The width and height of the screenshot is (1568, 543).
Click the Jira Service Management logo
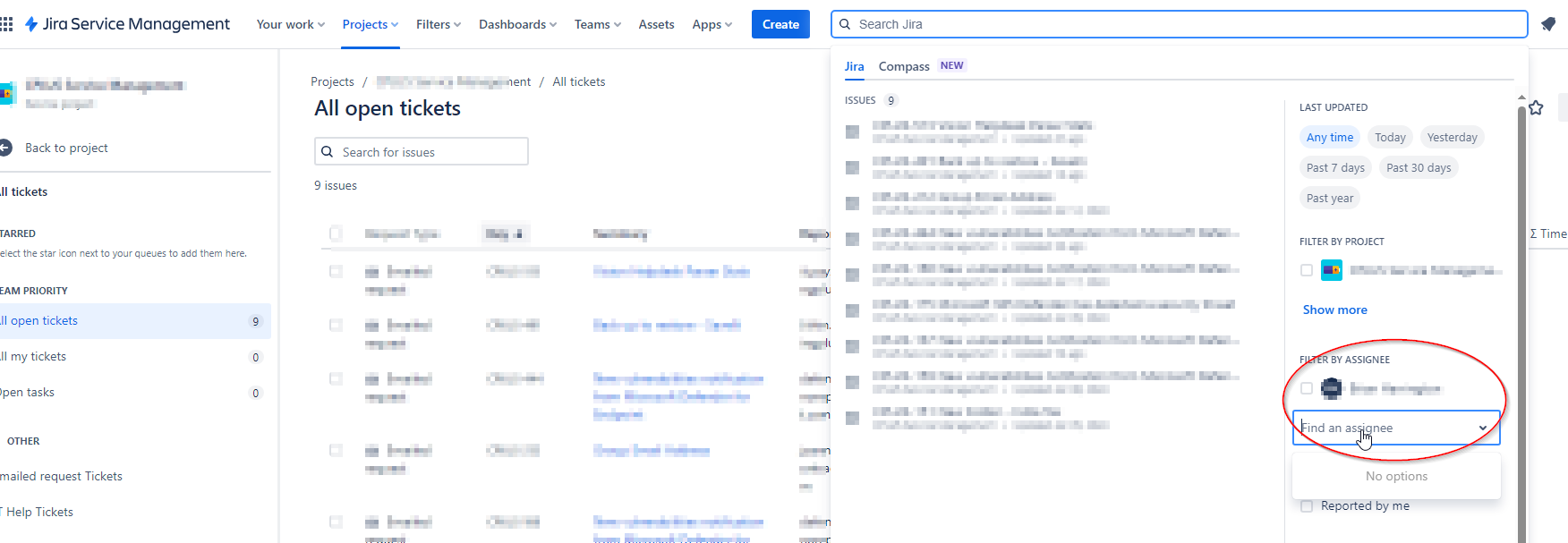(127, 24)
